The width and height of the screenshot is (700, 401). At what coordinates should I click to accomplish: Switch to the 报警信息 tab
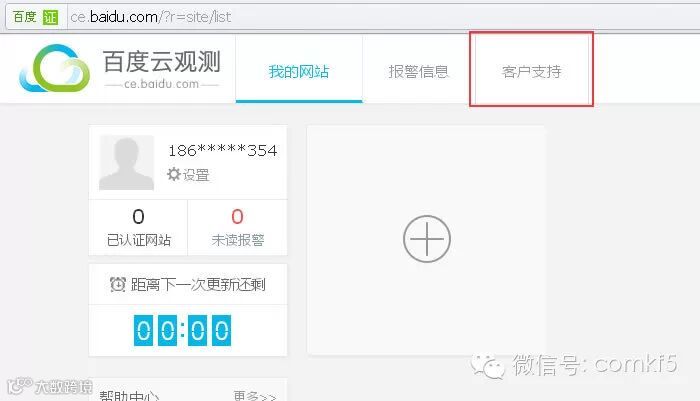[x=418, y=71]
